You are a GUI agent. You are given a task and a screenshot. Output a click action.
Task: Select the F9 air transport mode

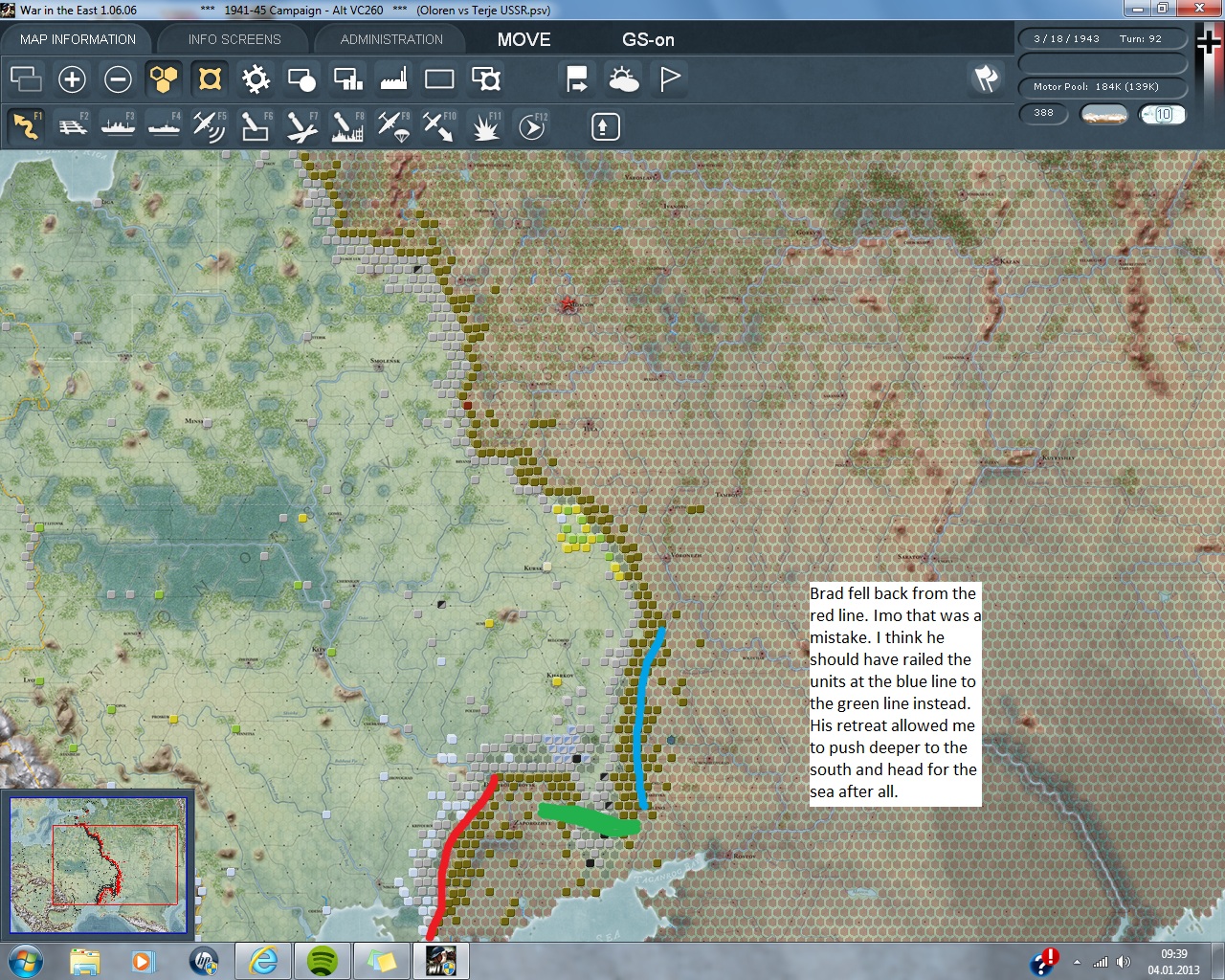[393, 125]
